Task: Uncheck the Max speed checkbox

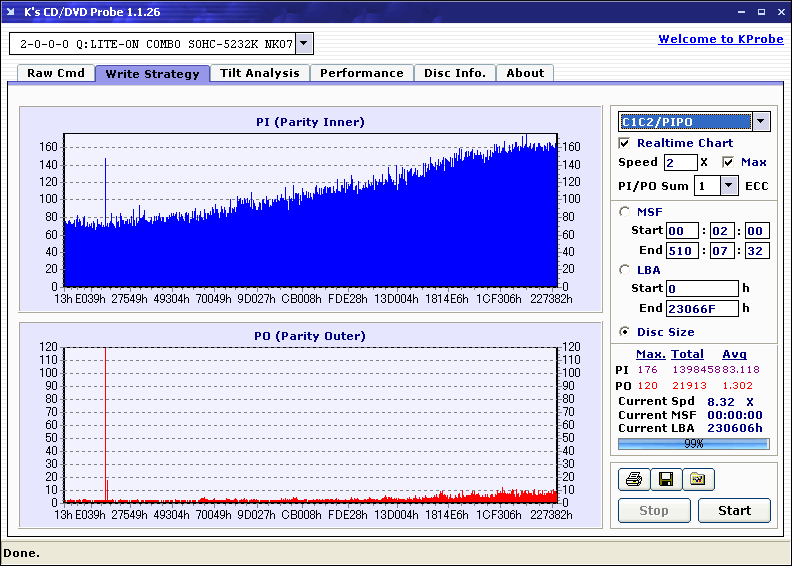Action: click(x=728, y=162)
